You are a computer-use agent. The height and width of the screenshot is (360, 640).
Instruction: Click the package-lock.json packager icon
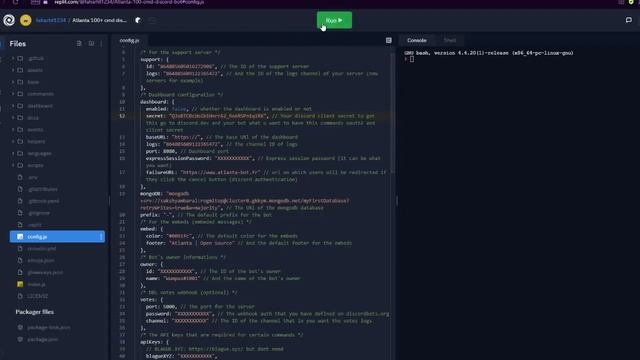click(20, 327)
